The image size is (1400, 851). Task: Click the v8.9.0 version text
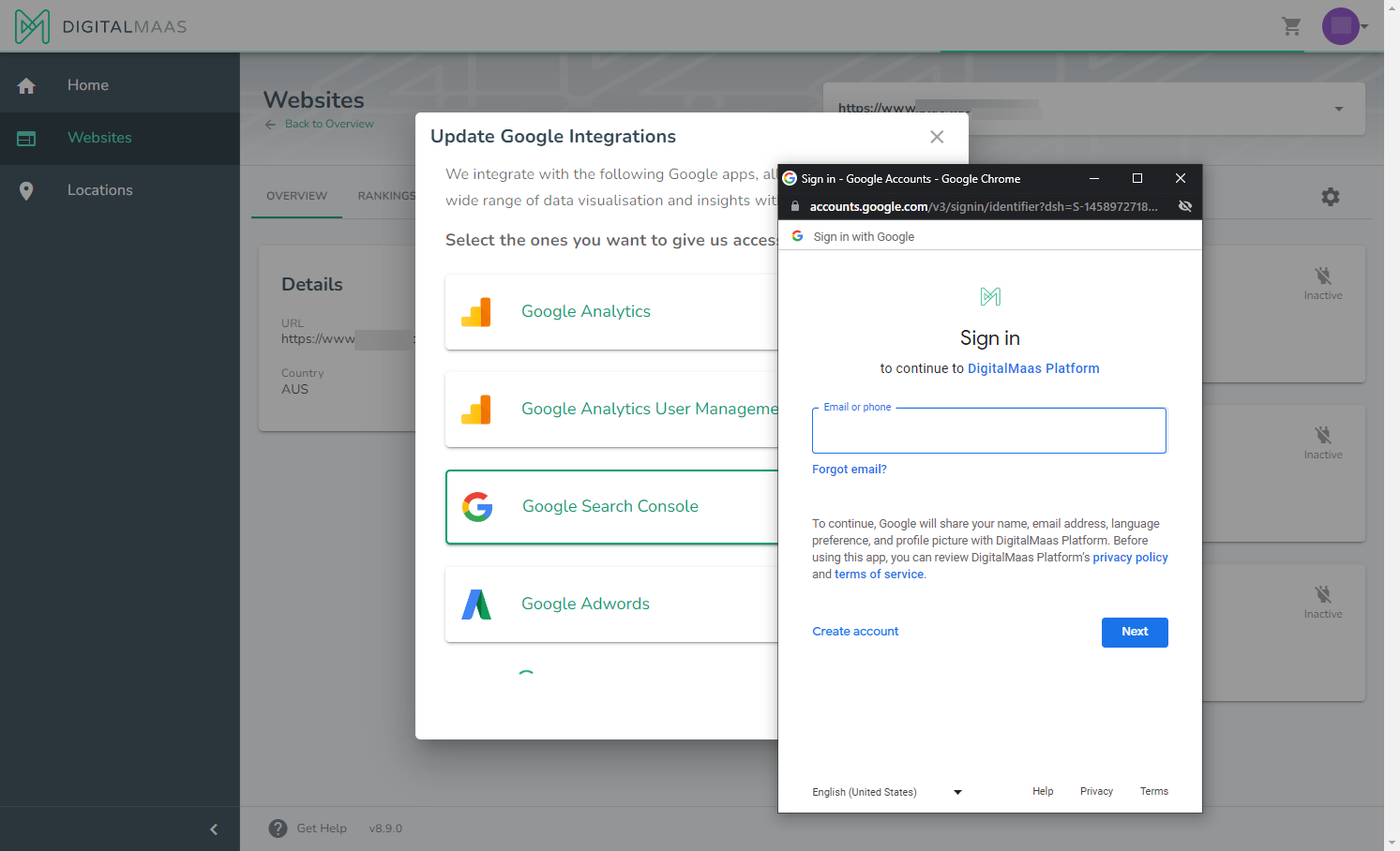[x=385, y=829]
